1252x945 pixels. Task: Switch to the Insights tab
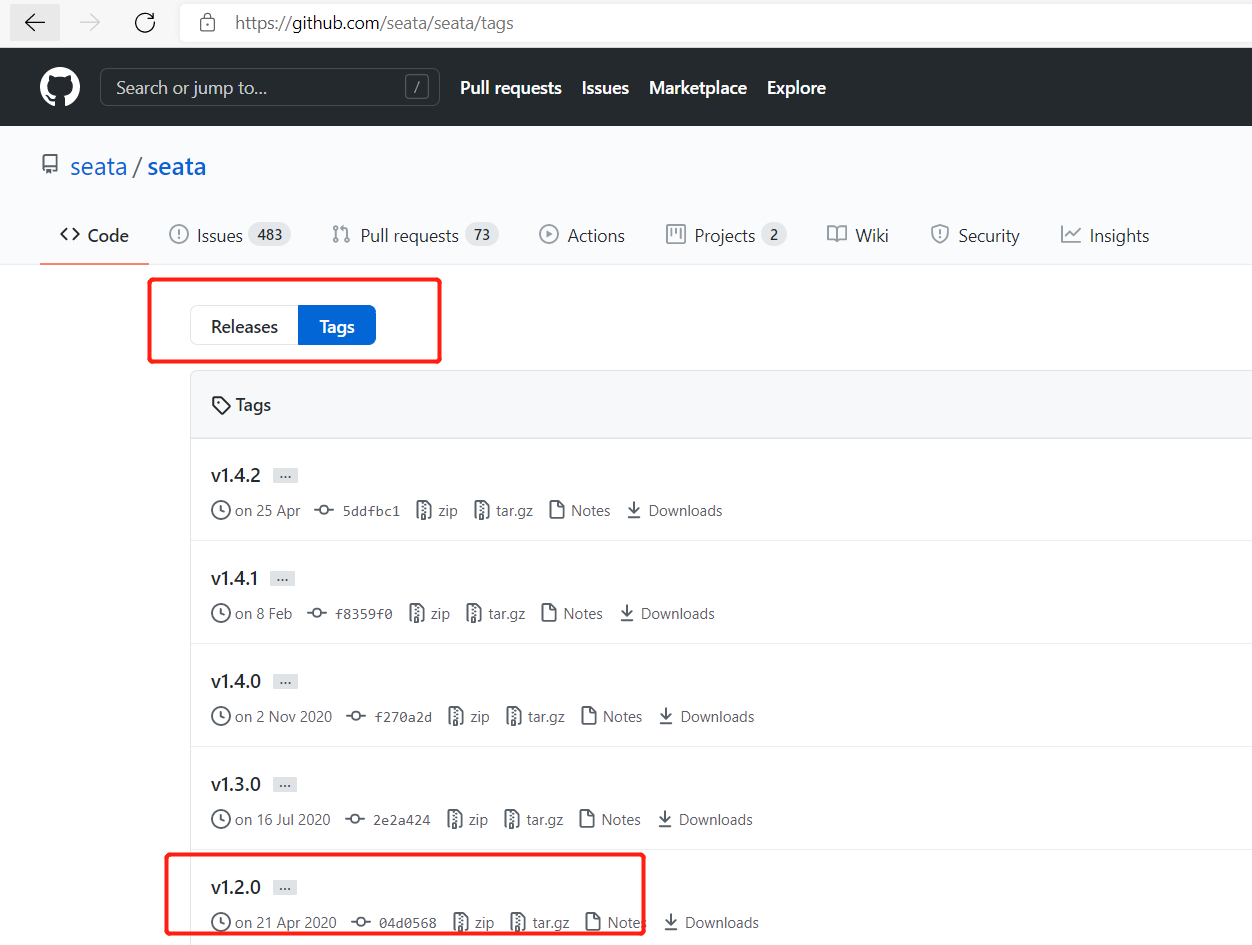(x=1105, y=235)
